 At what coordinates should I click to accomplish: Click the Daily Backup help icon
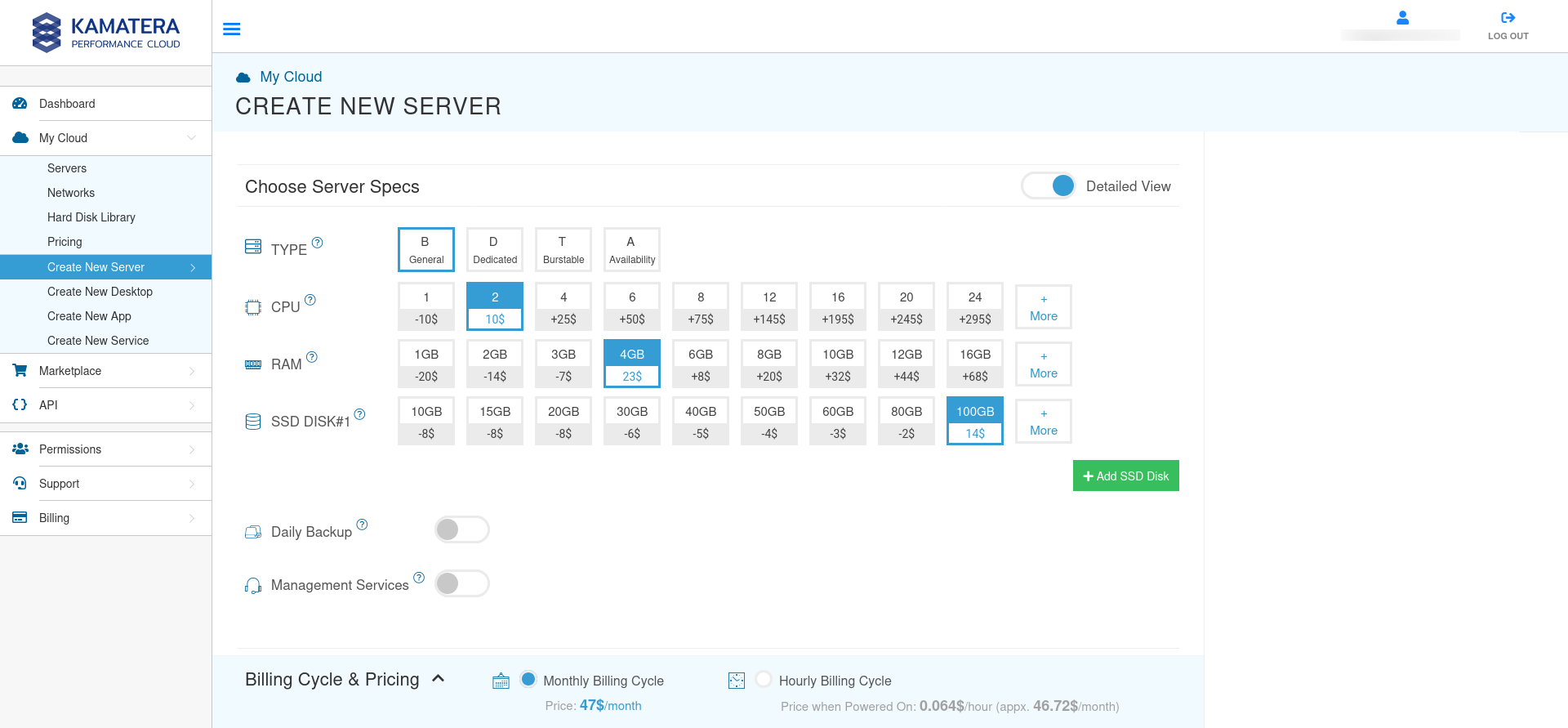363,525
